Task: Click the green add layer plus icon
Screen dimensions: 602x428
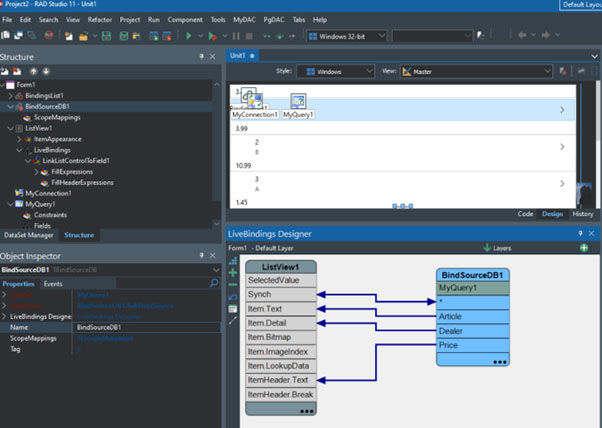Action: [584, 248]
